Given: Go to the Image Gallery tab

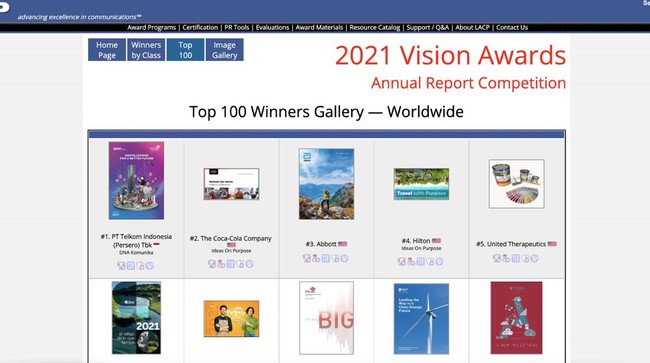Looking at the screenshot, I should tap(225, 50).
